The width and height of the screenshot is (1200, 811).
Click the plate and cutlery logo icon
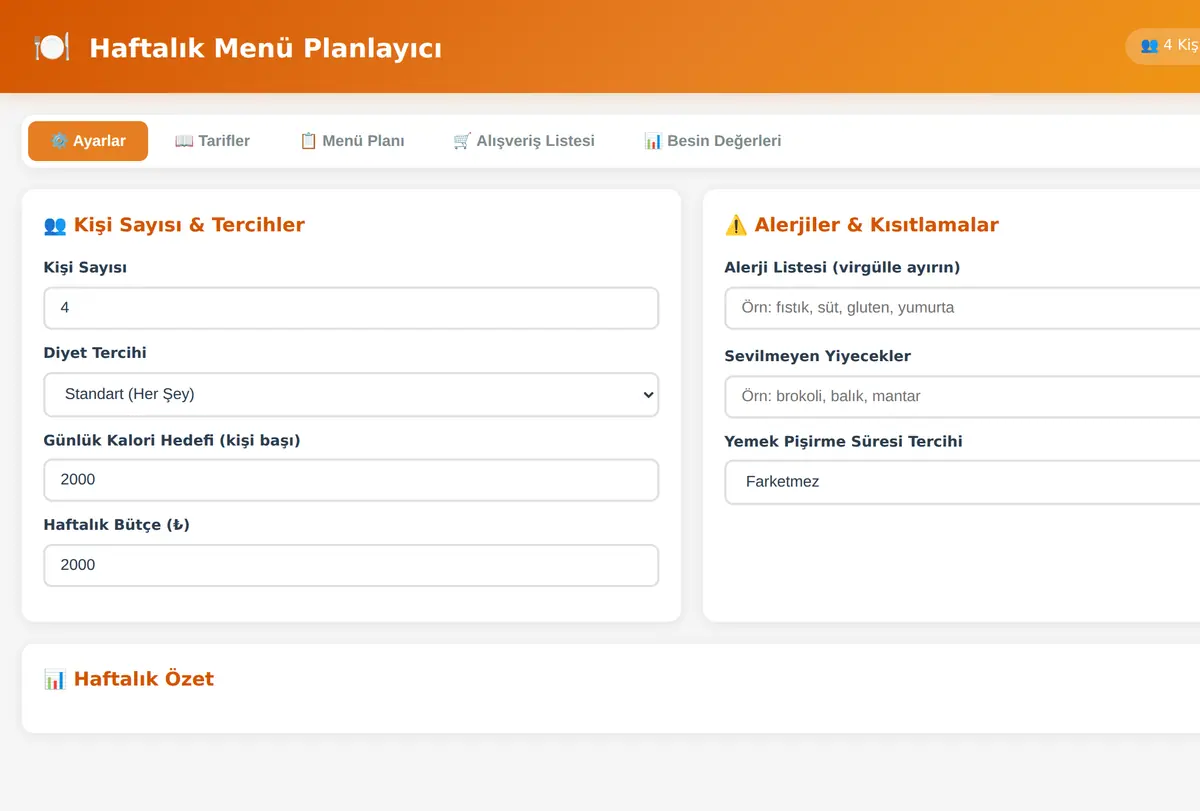click(51, 47)
